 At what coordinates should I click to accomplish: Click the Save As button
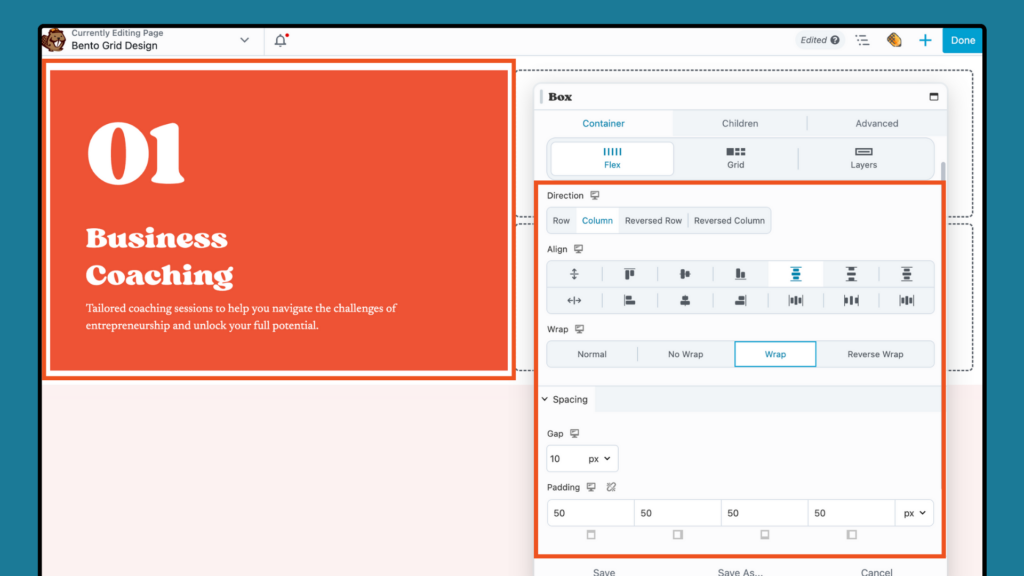point(740,570)
